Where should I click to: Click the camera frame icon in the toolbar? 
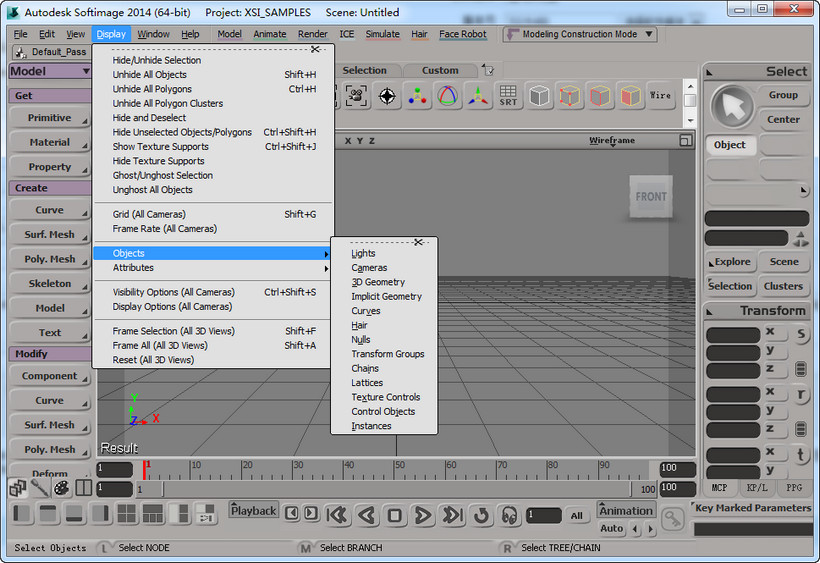pyautogui.click(x=356, y=96)
